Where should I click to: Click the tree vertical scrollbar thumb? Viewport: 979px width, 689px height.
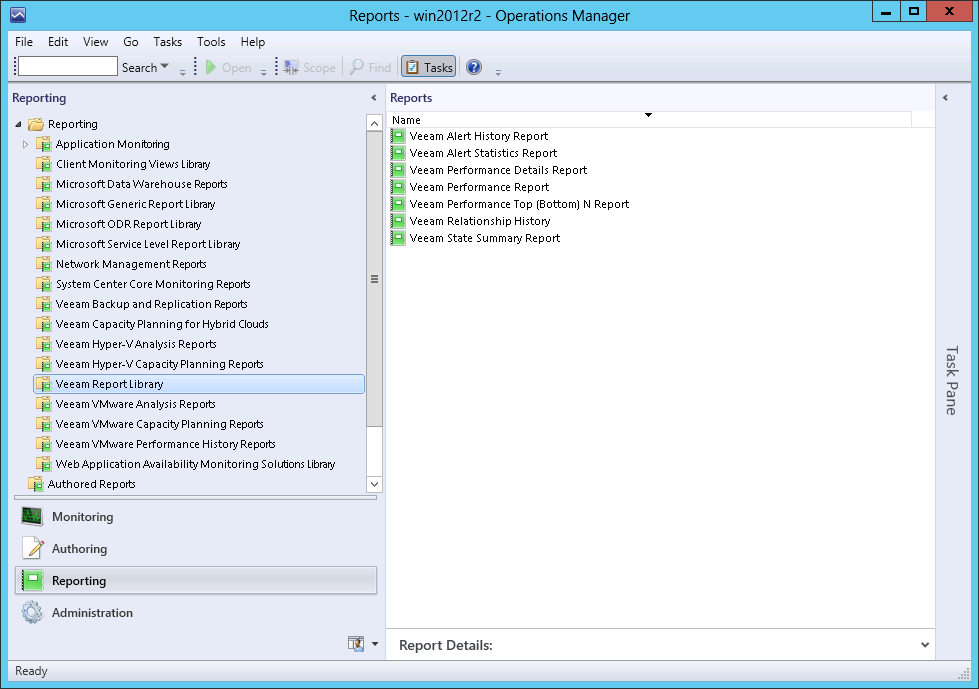pyautogui.click(x=374, y=279)
